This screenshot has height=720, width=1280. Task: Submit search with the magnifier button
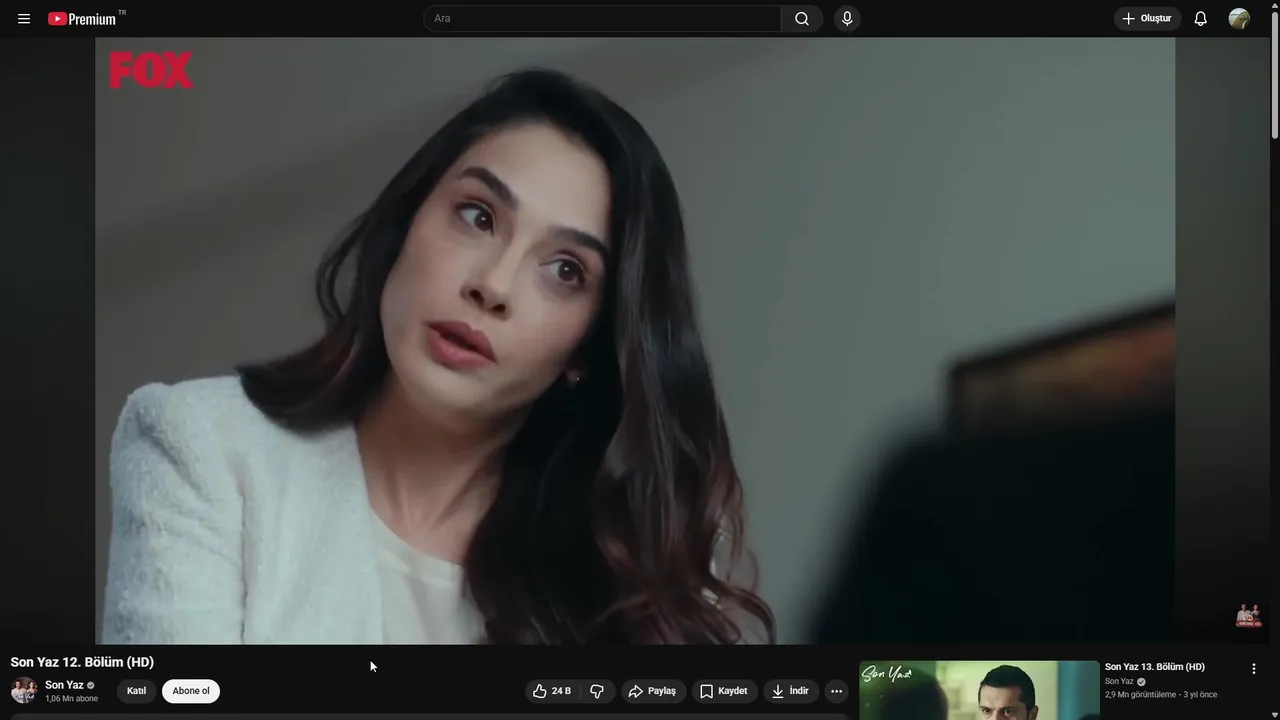802,19
